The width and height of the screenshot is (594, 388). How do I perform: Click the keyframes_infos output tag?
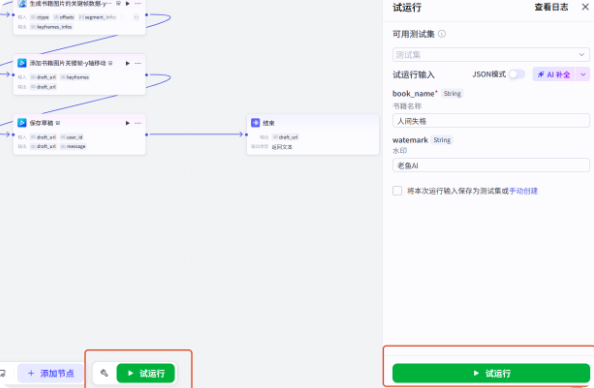(51, 27)
